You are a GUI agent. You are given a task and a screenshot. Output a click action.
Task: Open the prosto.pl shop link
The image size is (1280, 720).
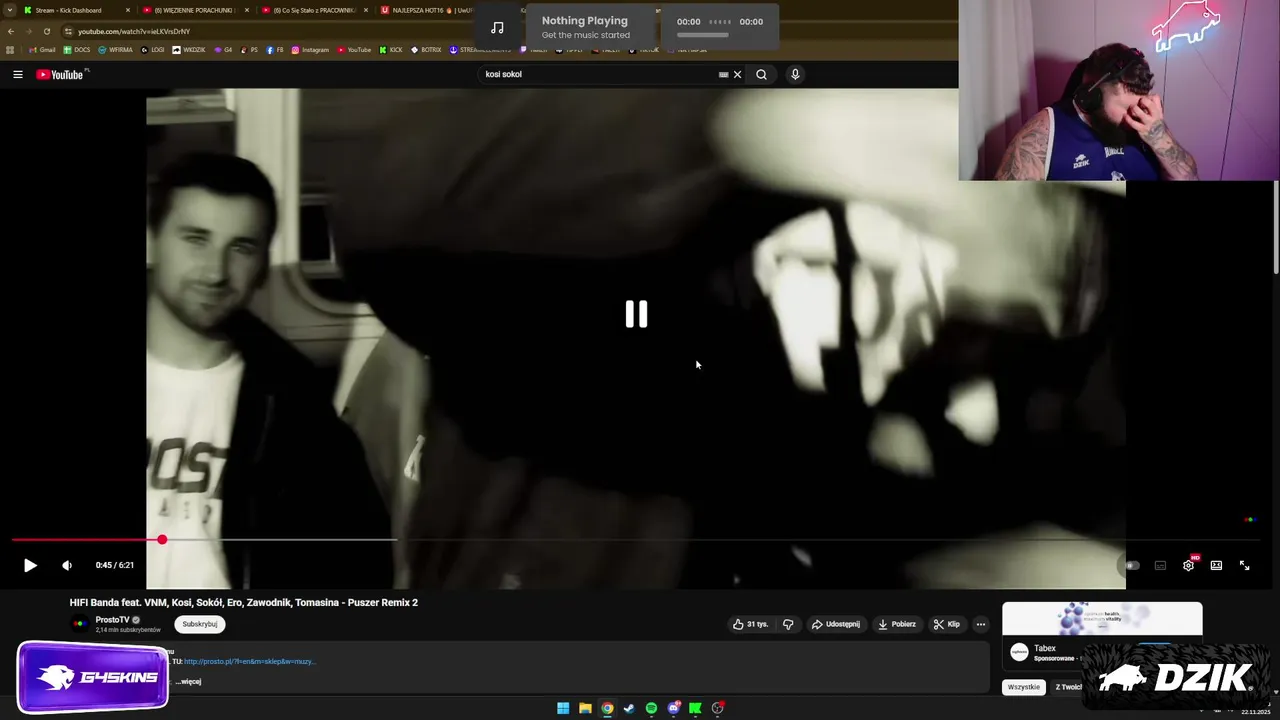tap(249, 661)
